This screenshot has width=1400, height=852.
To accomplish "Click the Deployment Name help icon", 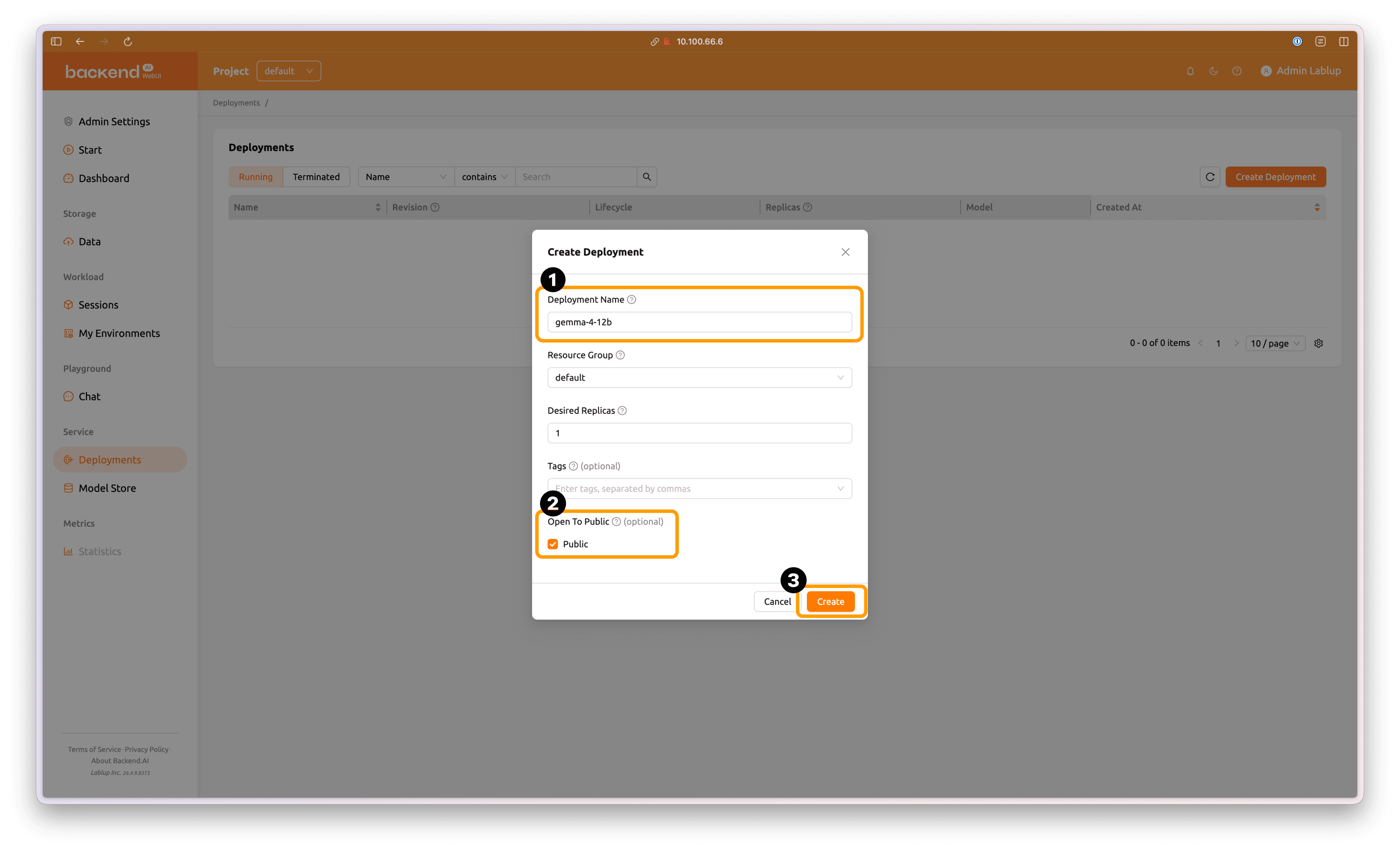I will (x=631, y=299).
